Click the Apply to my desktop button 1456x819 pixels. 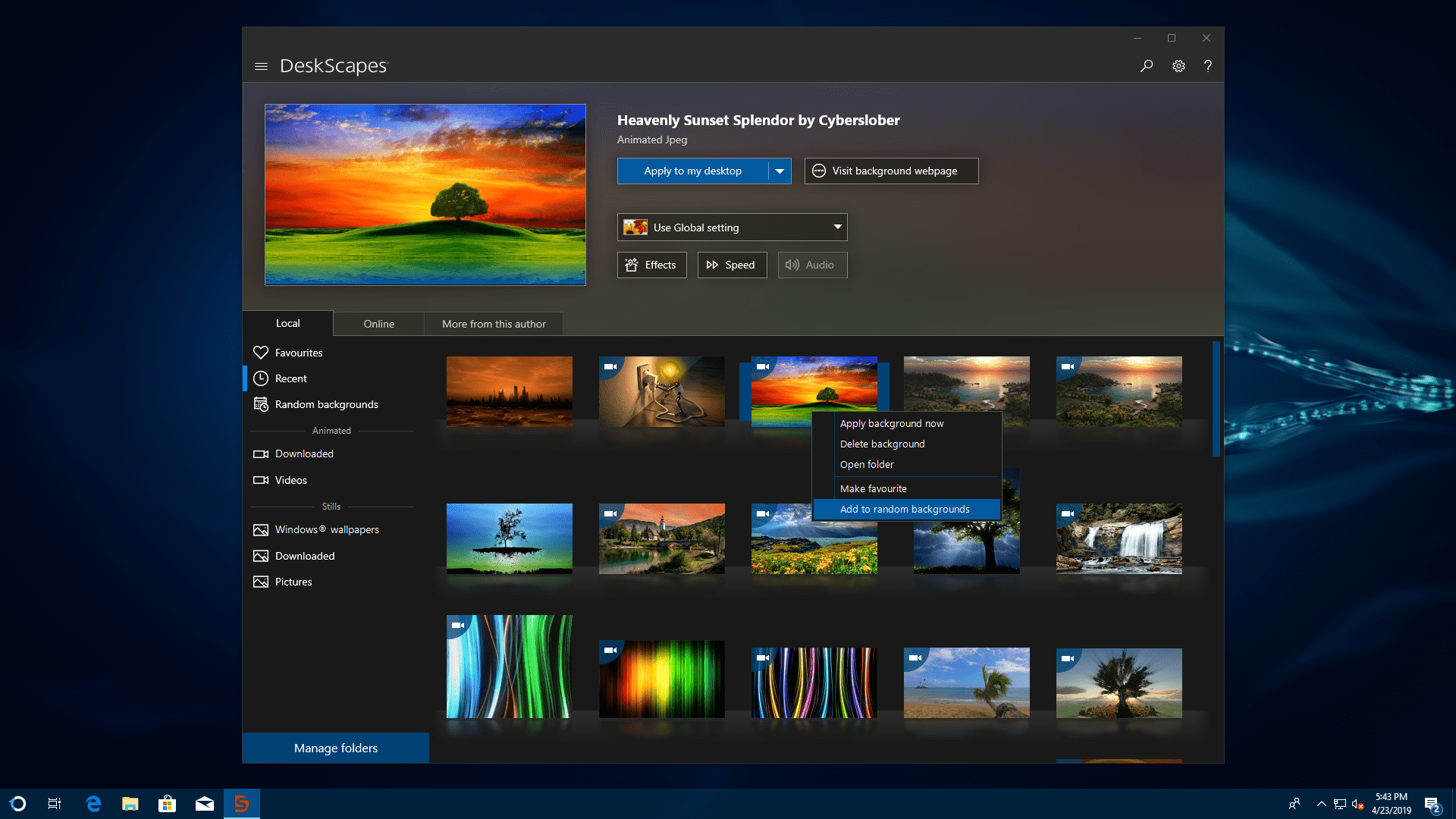click(693, 170)
